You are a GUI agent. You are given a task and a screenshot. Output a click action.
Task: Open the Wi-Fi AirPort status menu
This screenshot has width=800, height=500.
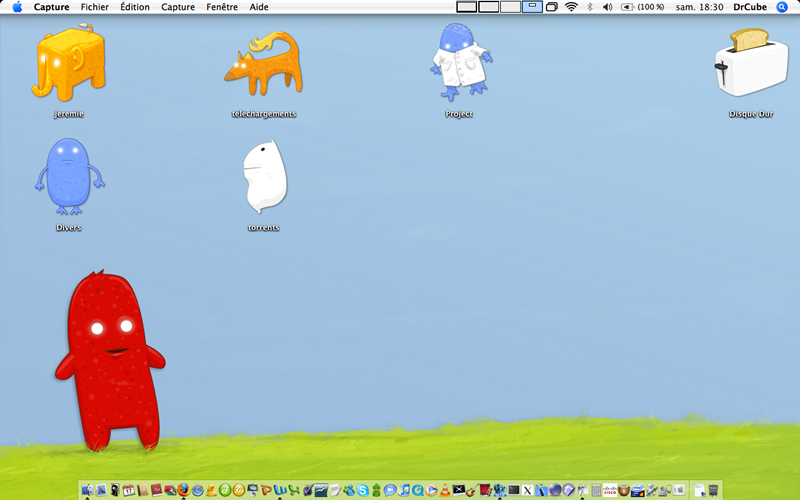[571, 7]
